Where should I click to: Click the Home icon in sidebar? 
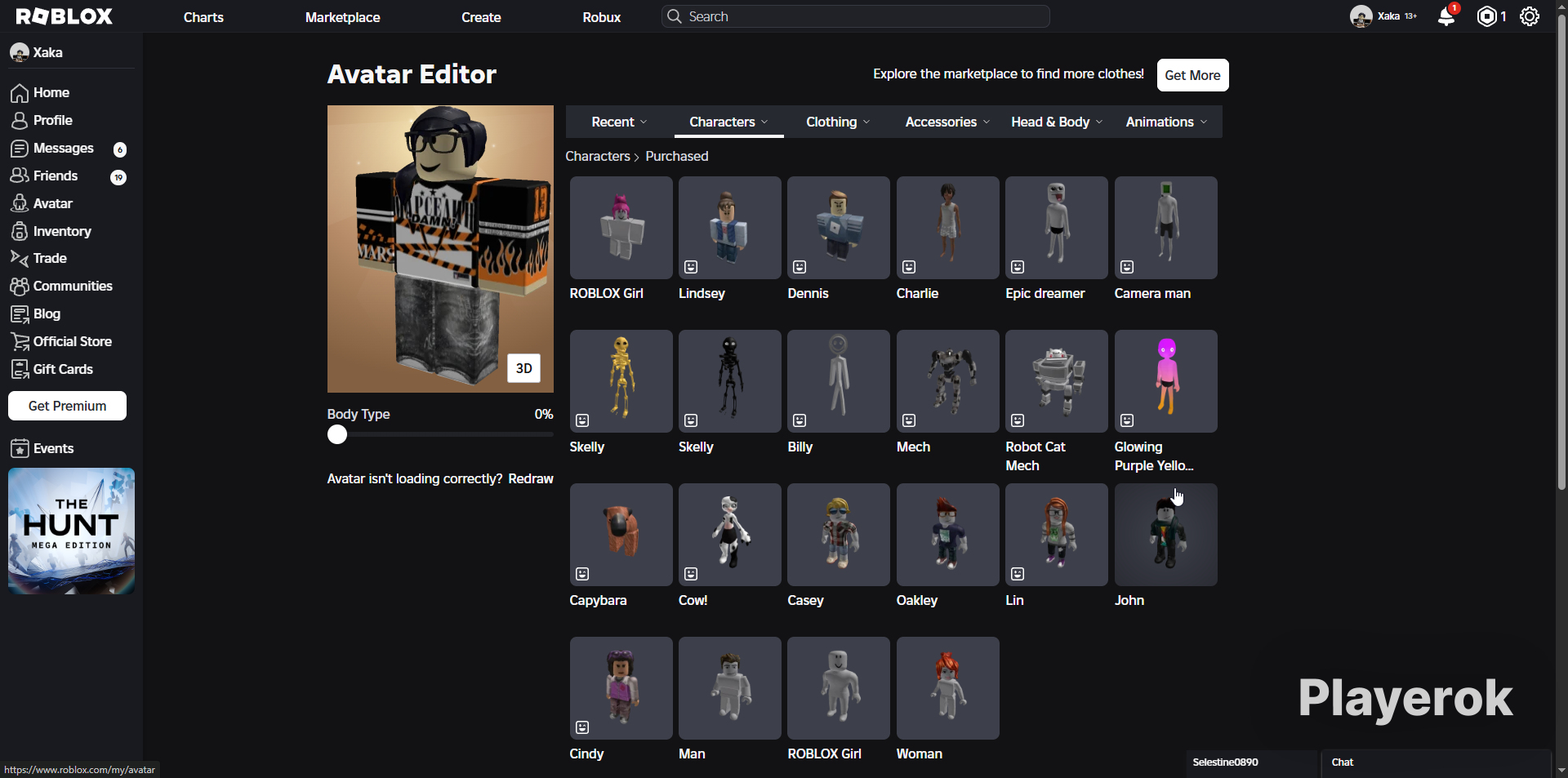pos(20,93)
